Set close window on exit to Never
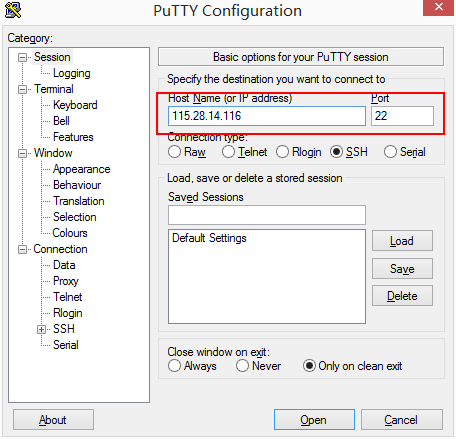 pyautogui.click(x=242, y=366)
